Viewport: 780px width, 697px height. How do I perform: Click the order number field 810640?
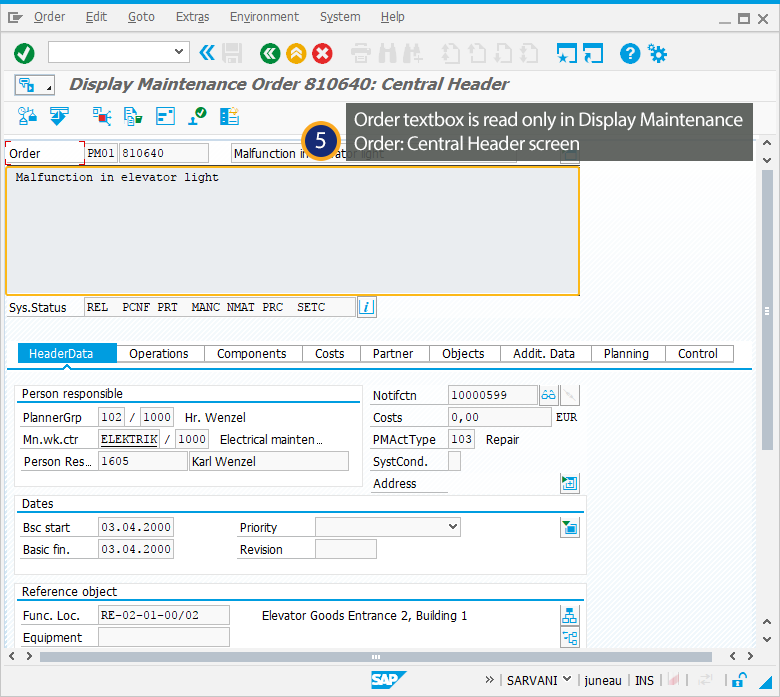coord(164,153)
